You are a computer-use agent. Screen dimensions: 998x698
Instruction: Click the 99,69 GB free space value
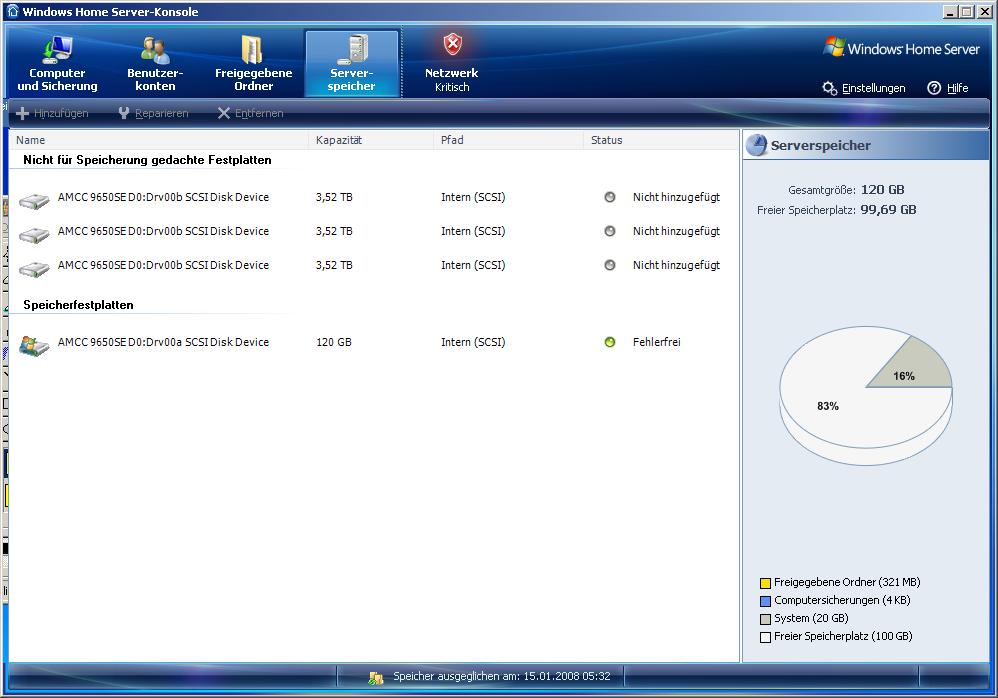[888, 209]
